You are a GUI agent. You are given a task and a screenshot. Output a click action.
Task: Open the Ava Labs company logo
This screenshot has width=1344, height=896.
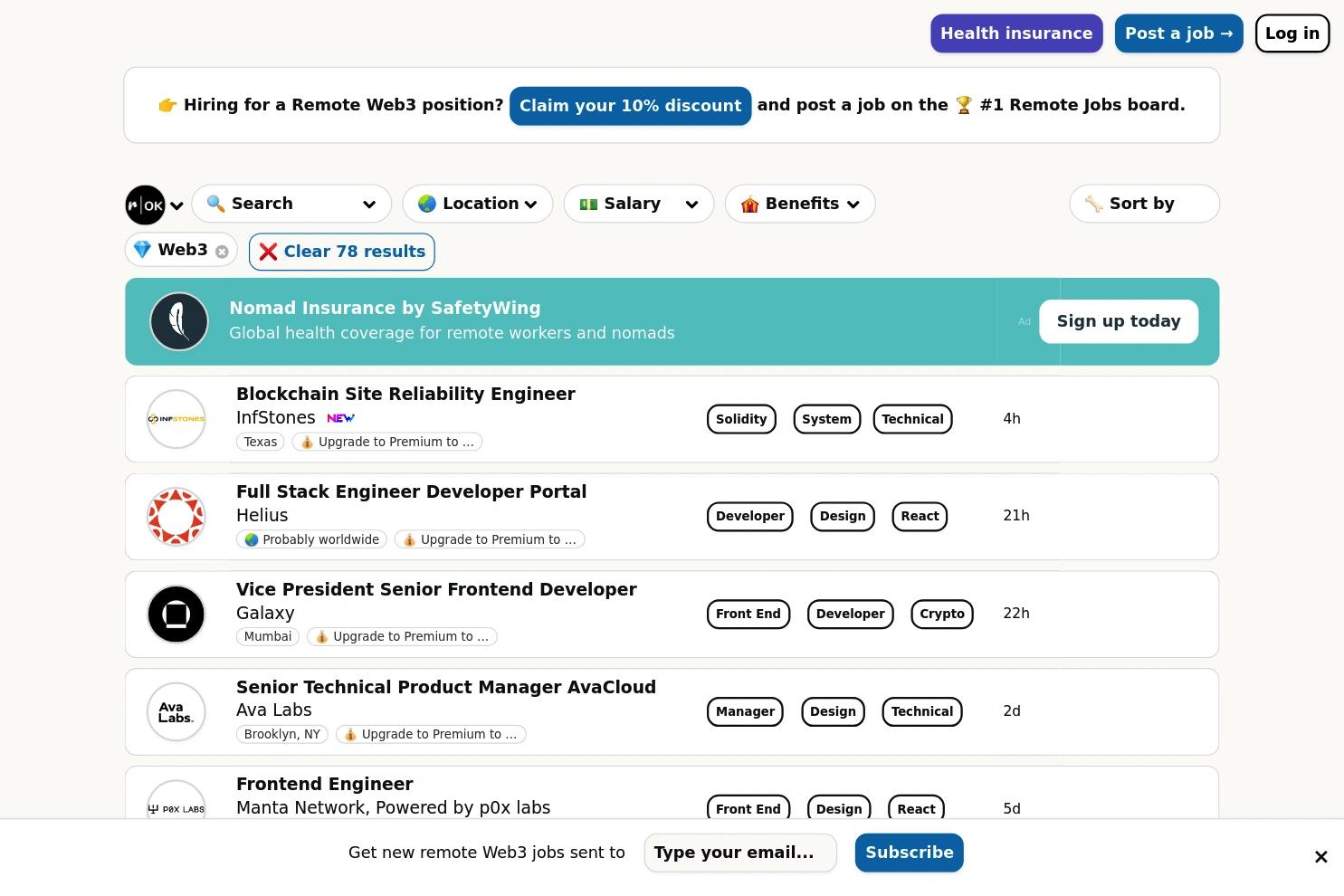[176, 712]
